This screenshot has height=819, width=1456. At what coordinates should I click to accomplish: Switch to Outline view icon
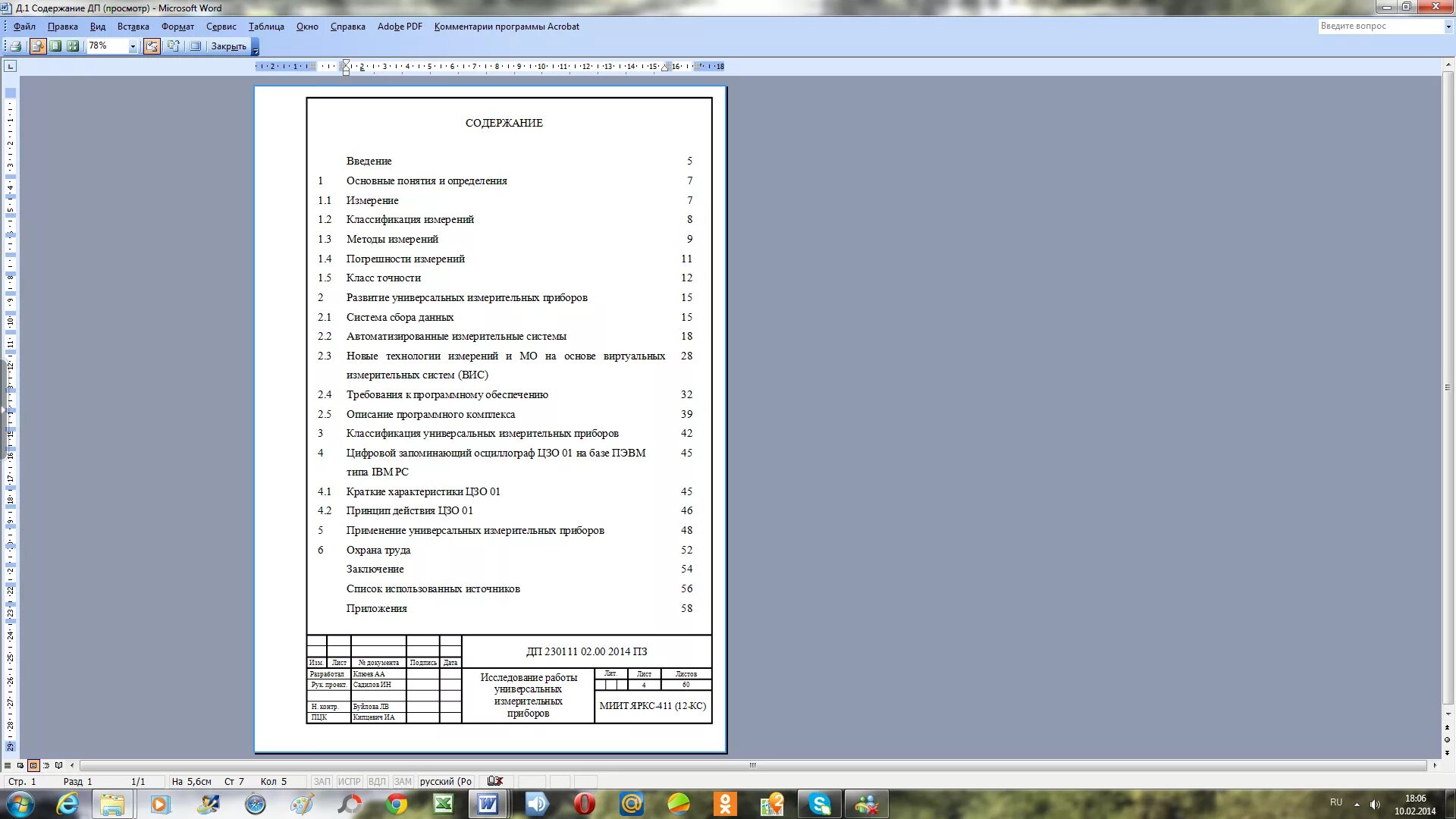point(46,765)
